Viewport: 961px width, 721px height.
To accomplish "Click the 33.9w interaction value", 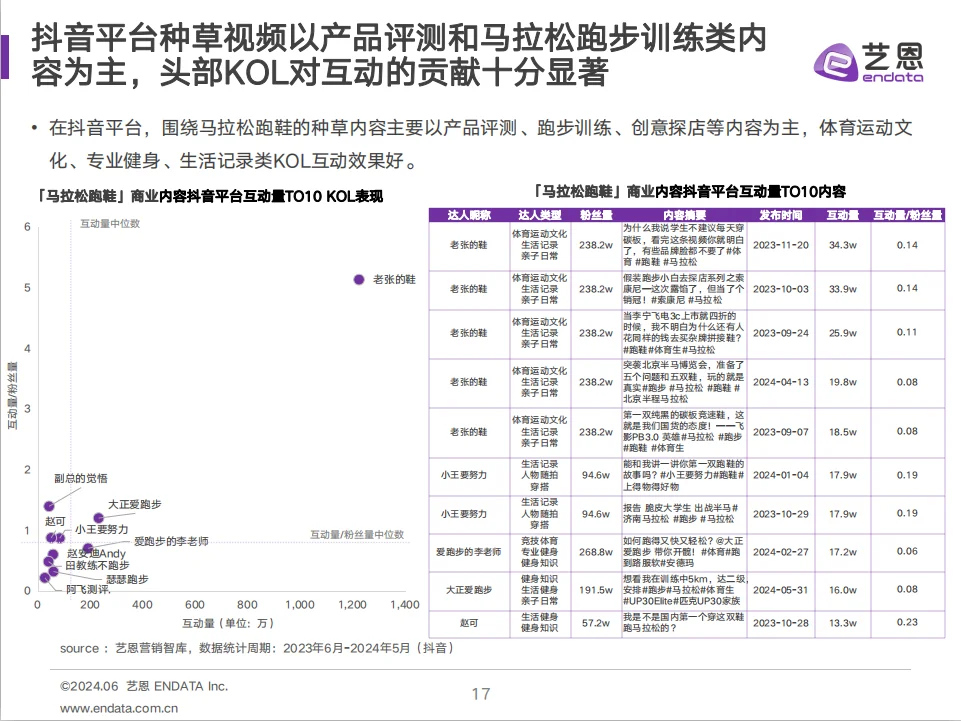I will pyautogui.click(x=843, y=289).
